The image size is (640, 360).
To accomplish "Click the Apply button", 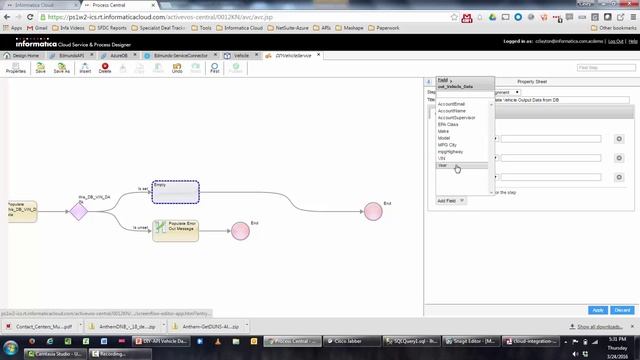I will coord(598,310).
